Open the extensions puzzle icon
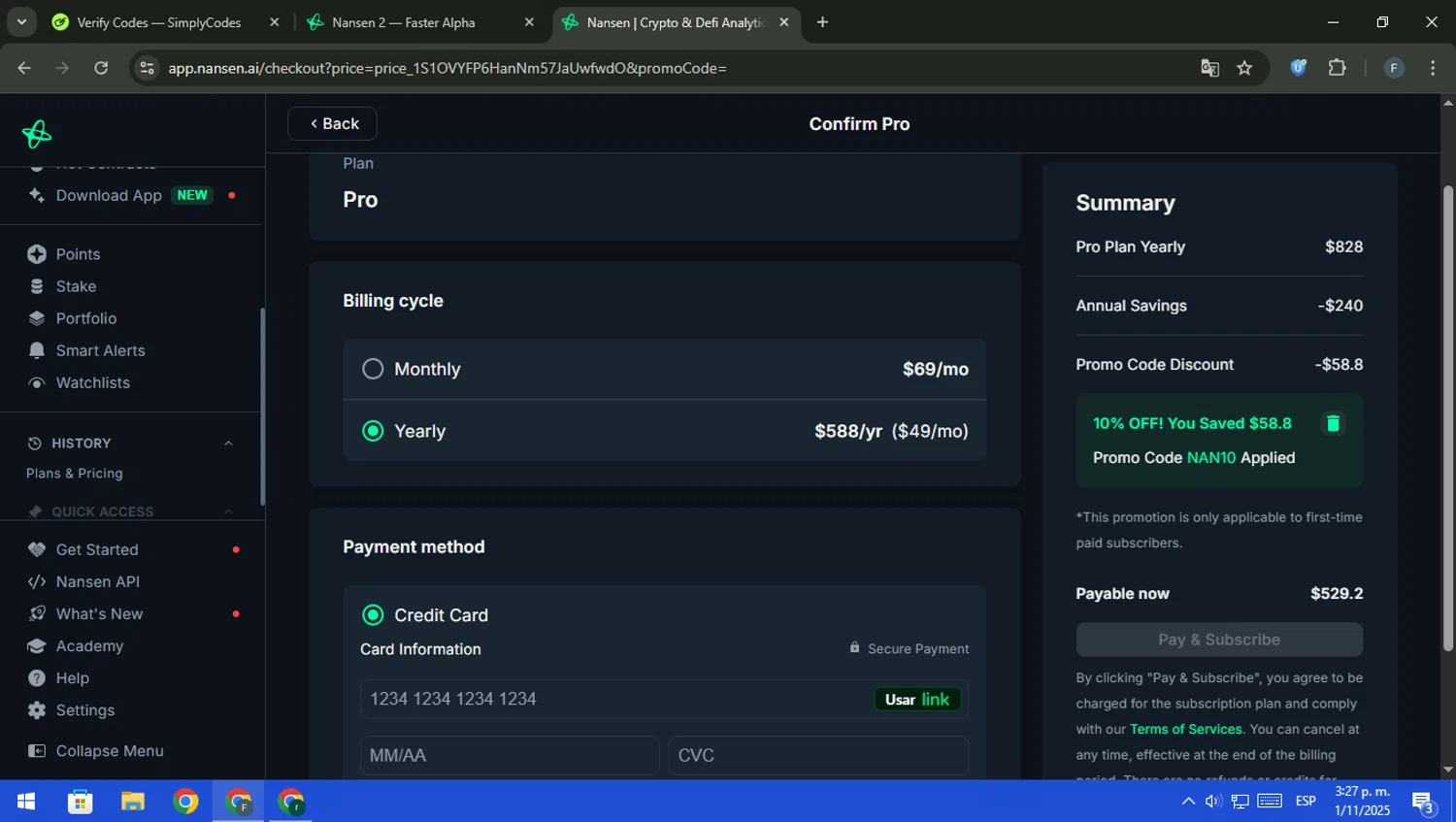The width and height of the screenshot is (1456, 822). (x=1338, y=68)
